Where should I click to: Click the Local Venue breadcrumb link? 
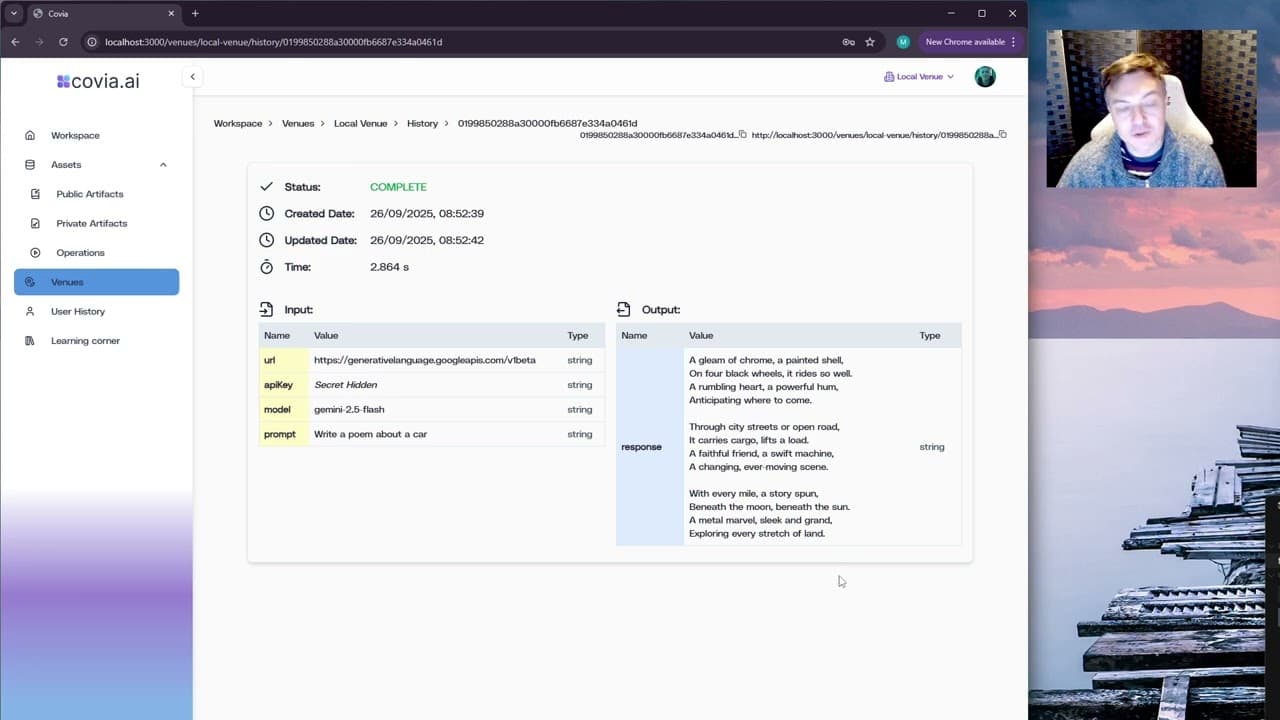360,124
